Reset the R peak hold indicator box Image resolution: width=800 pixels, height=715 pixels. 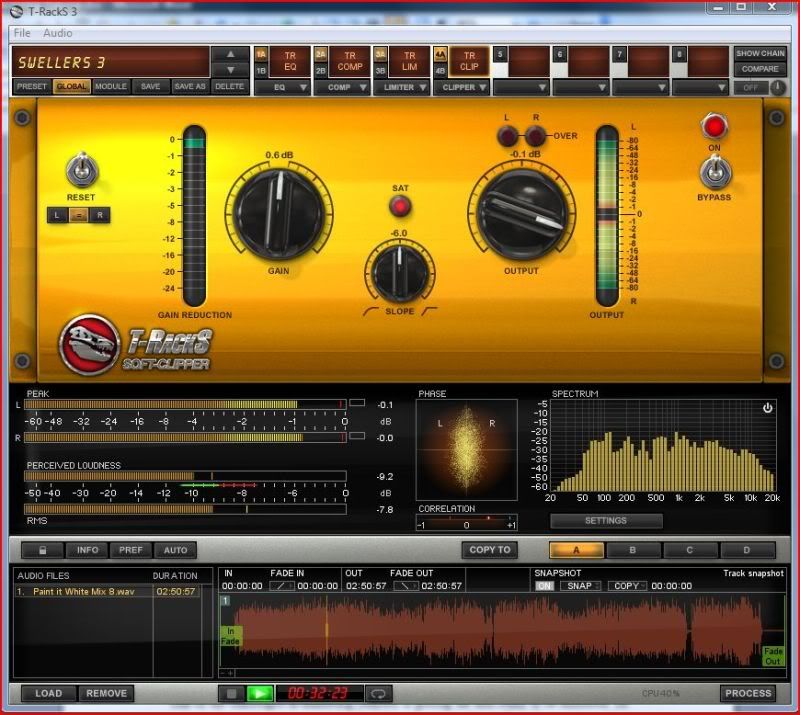click(357, 436)
